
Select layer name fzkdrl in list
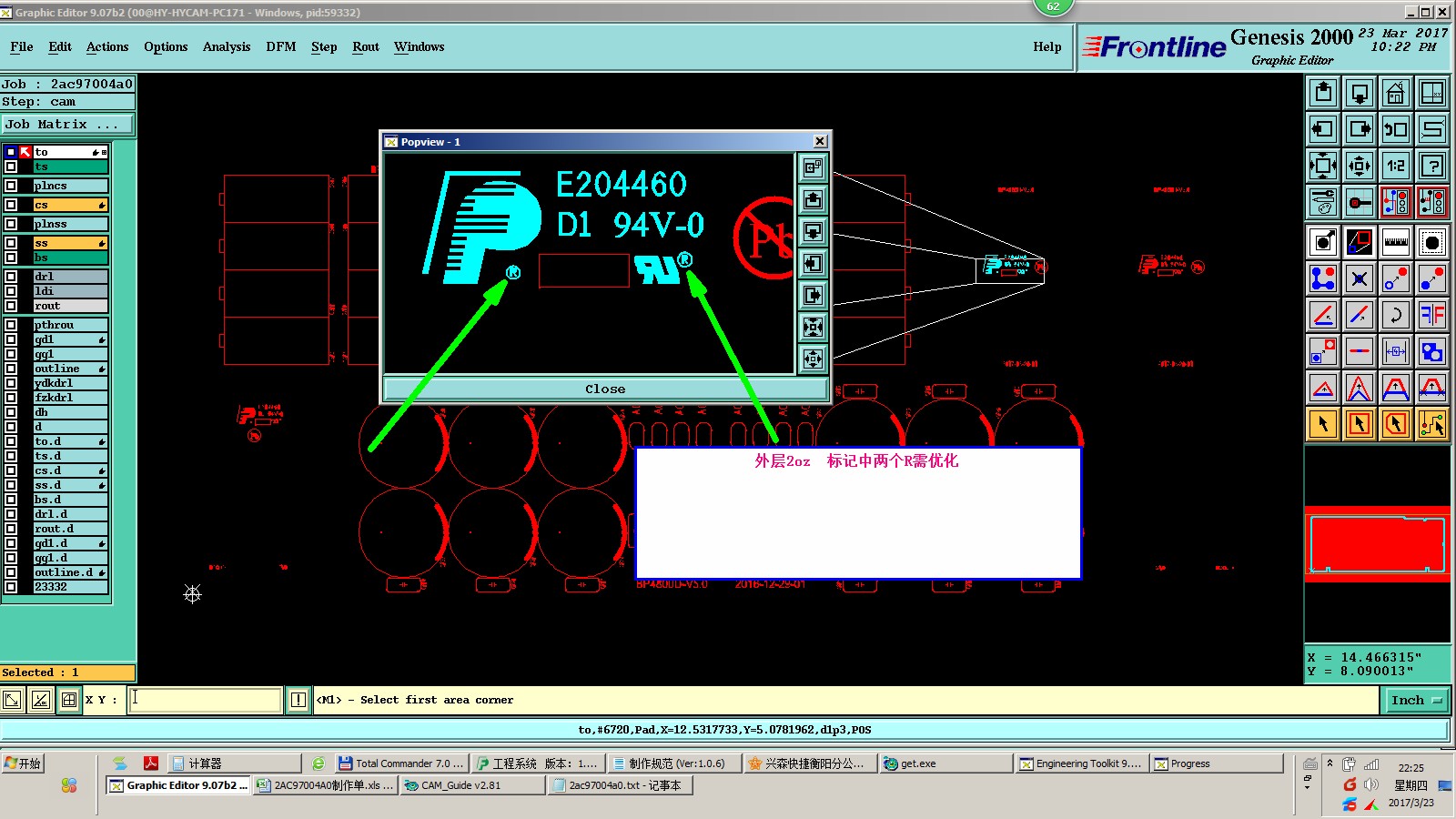coord(70,398)
